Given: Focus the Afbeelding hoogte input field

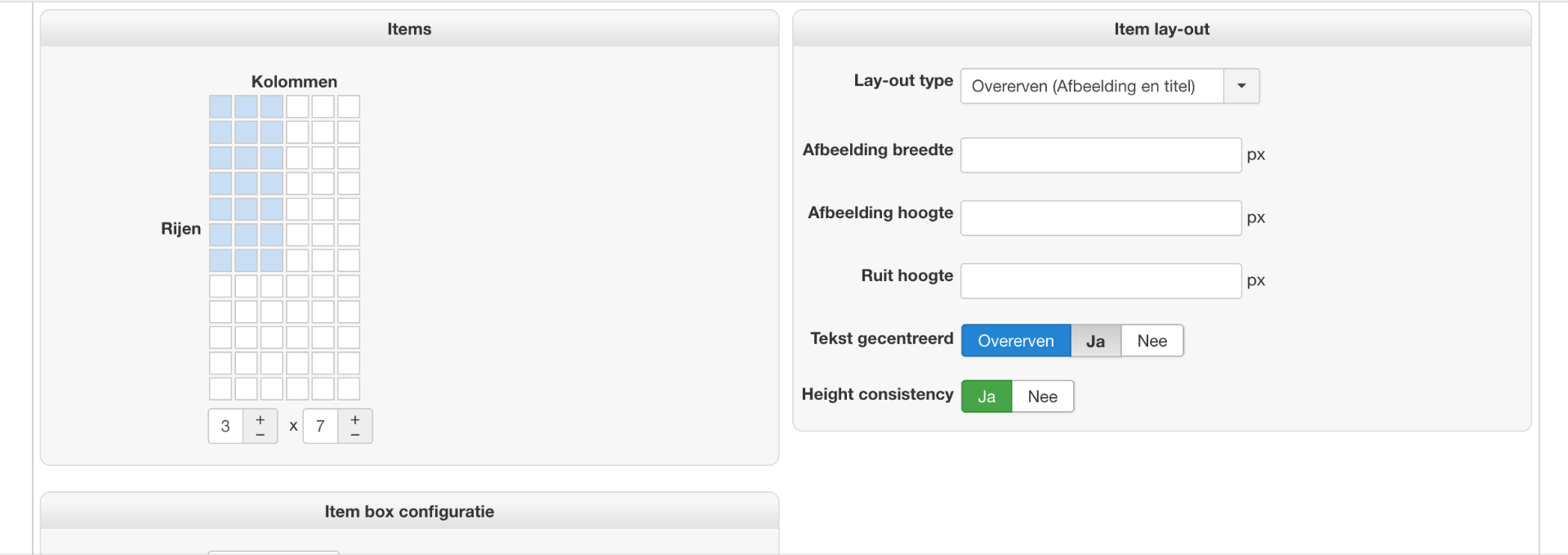Looking at the screenshot, I should click(x=1100, y=218).
